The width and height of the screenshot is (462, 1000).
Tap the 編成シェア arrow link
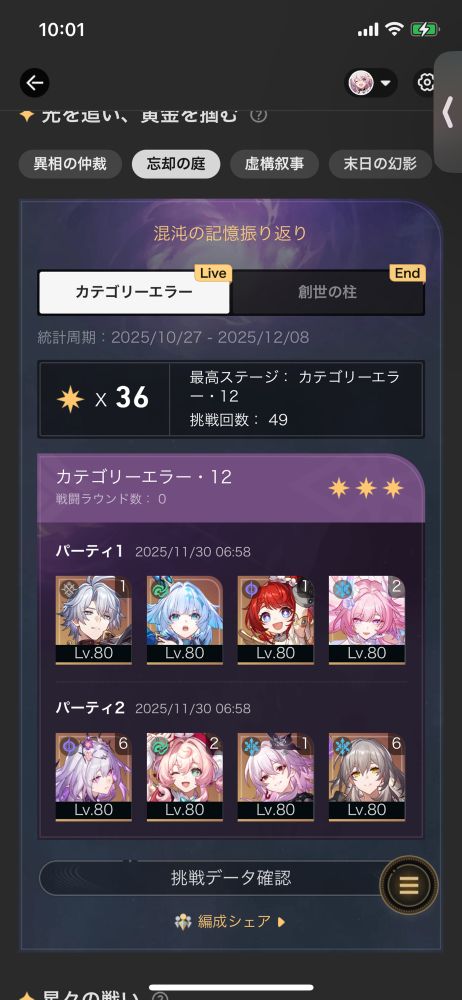(x=230, y=922)
